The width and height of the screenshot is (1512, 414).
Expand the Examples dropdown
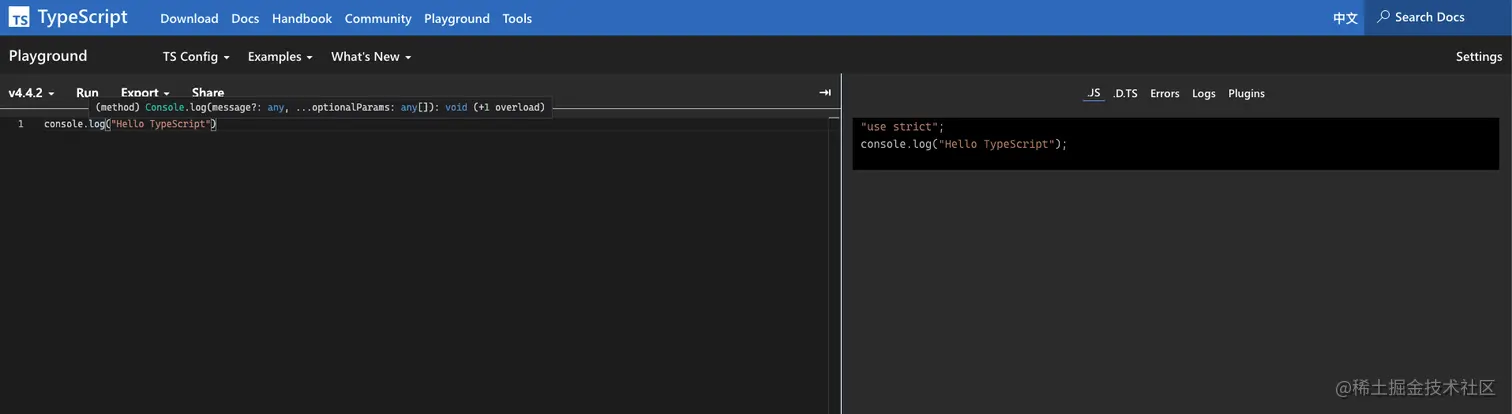(x=280, y=57)
